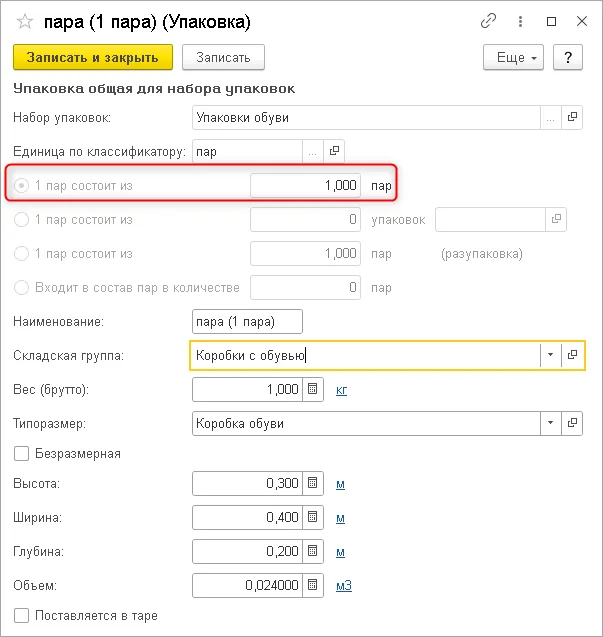
Task: Select the разупаковка radio option
Action: click(x=21, y=254)
